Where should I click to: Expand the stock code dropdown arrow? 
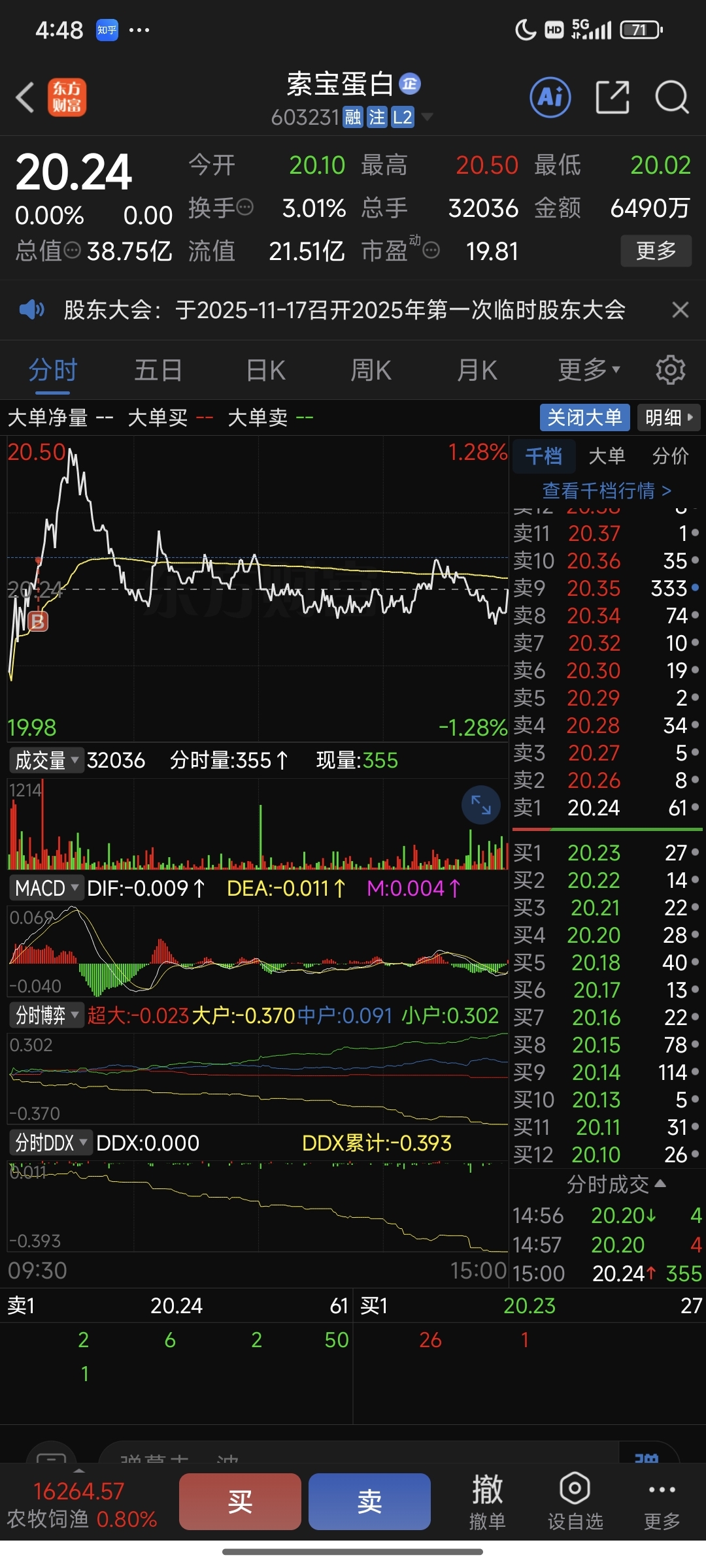(x=427, y=118)
